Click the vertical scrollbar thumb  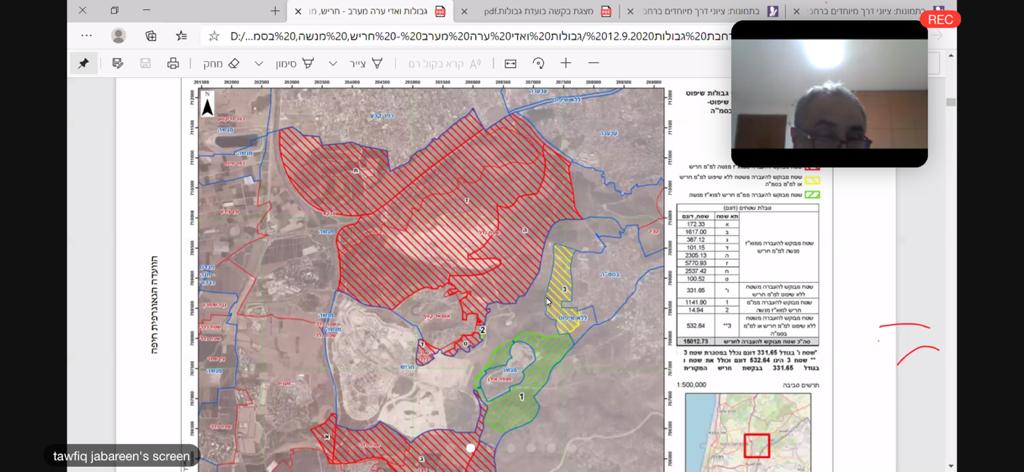coord(952,102)
